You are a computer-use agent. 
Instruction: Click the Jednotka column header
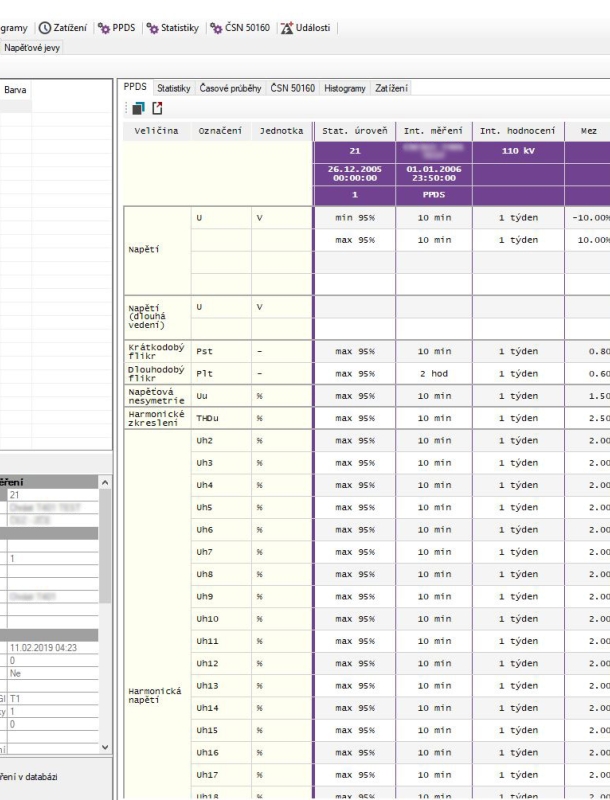281,131
